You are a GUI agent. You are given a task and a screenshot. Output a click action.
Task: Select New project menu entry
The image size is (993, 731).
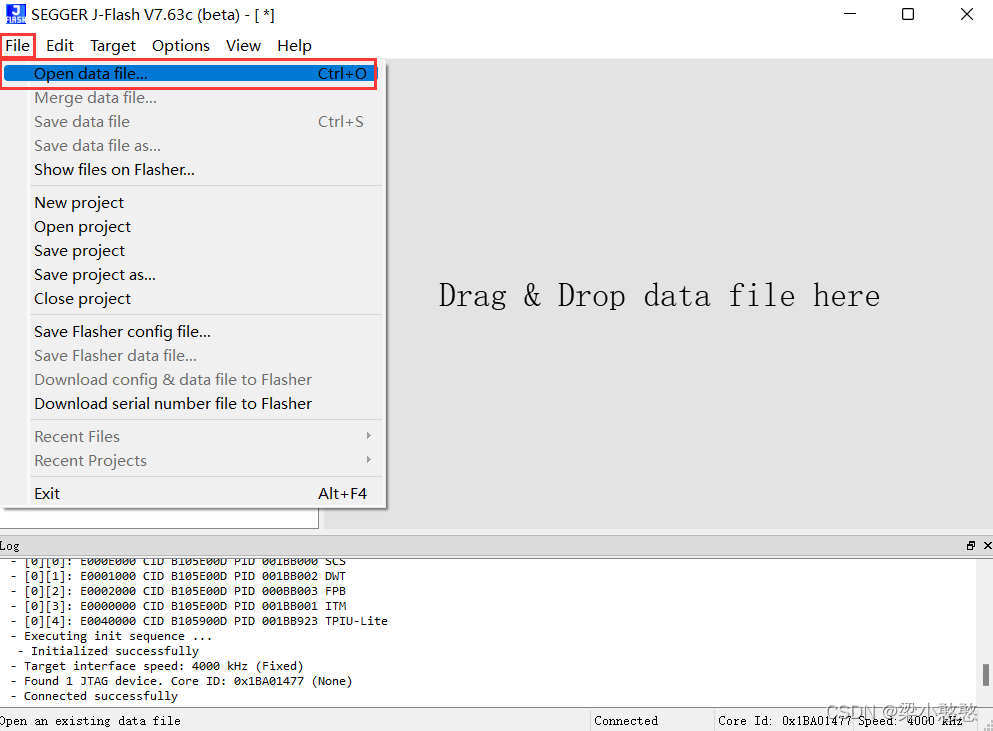coord(193,203)
